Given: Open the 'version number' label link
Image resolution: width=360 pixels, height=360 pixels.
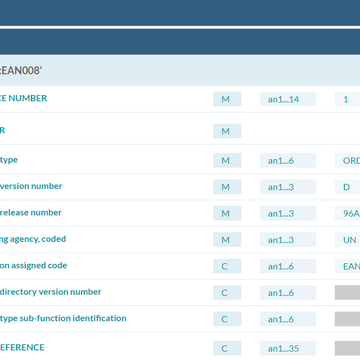Looking at the screenshot, I should click(31, 186).
